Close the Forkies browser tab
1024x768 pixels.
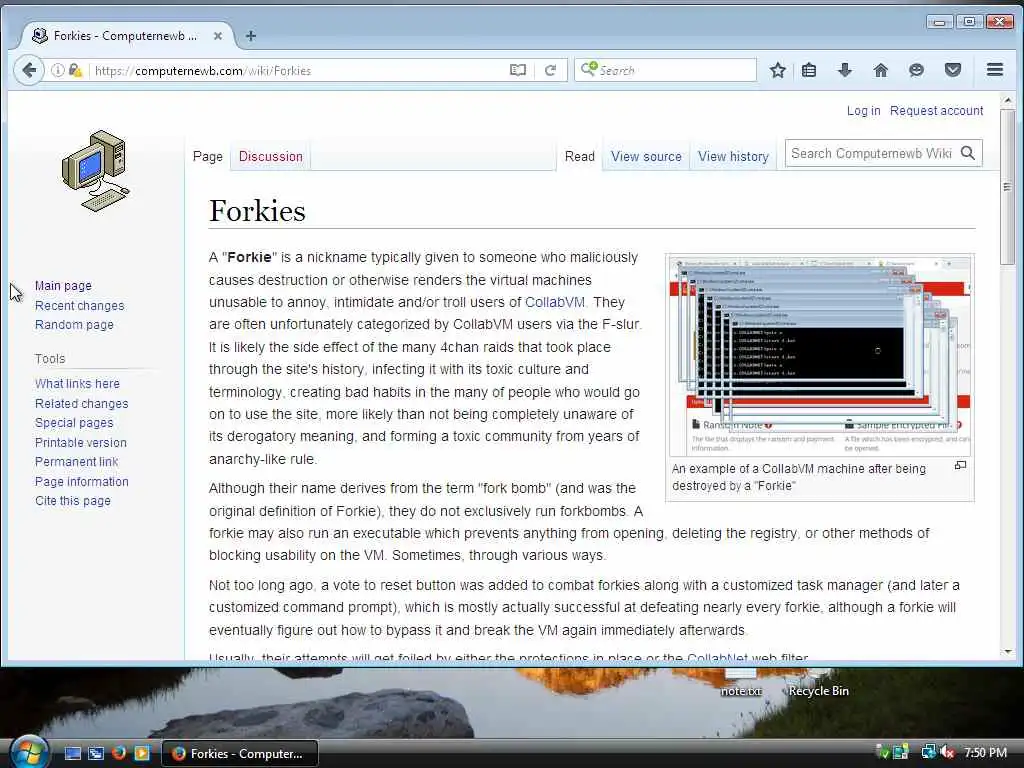[x=218, y=36]
